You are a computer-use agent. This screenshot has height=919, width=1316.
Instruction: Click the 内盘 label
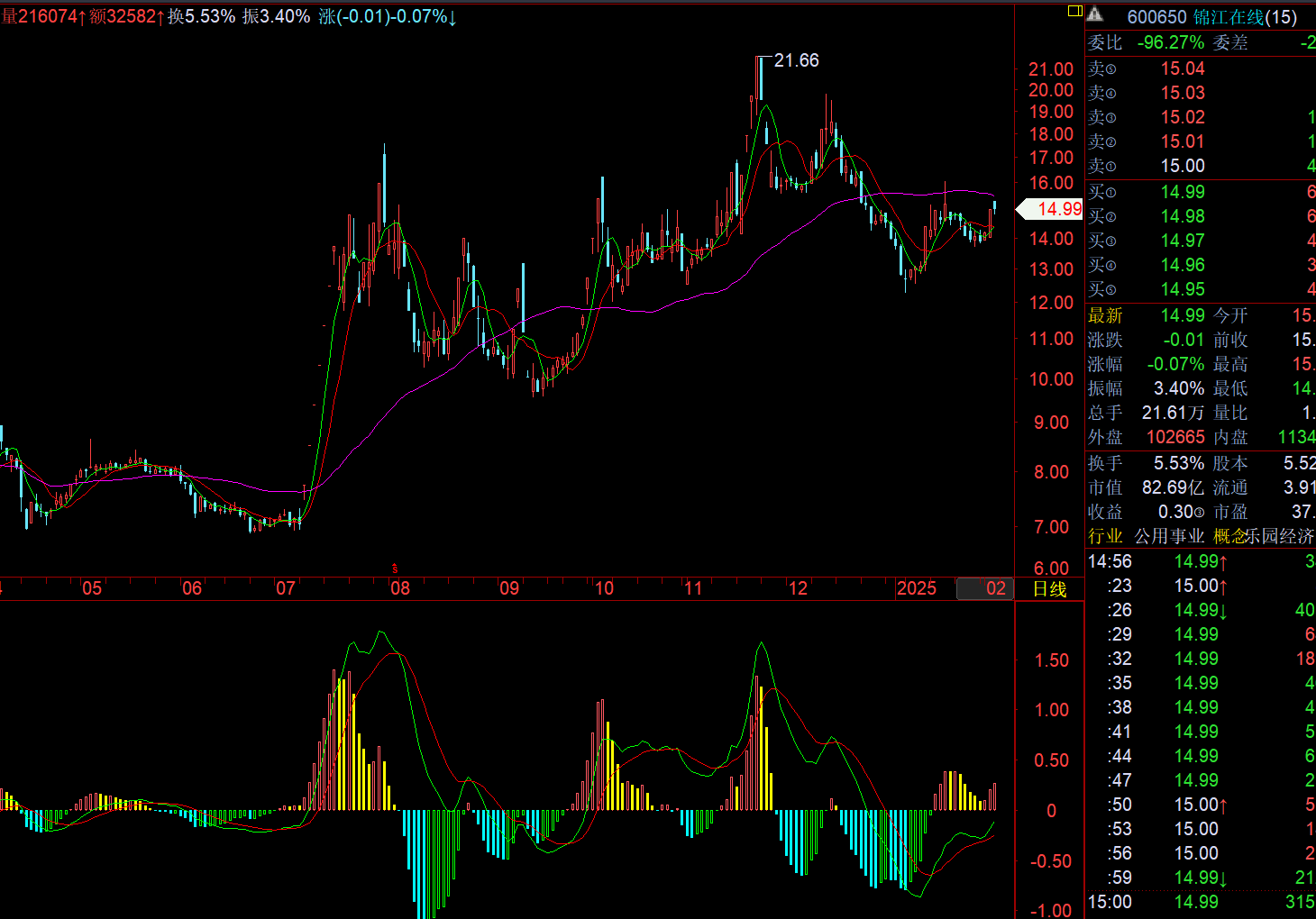click(1230, 437)
